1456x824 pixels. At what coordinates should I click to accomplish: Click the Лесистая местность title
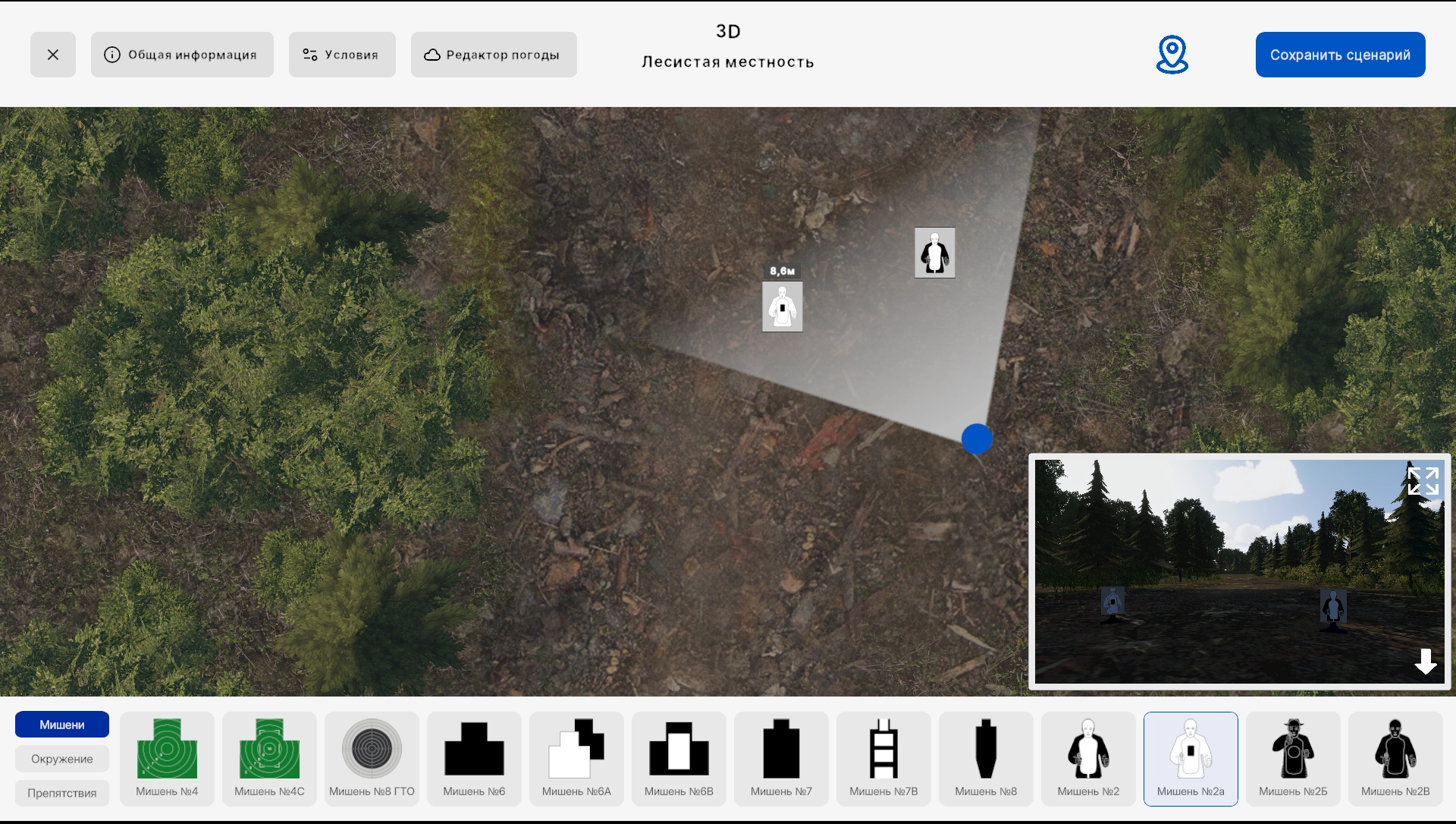click(x=728, y=62)
